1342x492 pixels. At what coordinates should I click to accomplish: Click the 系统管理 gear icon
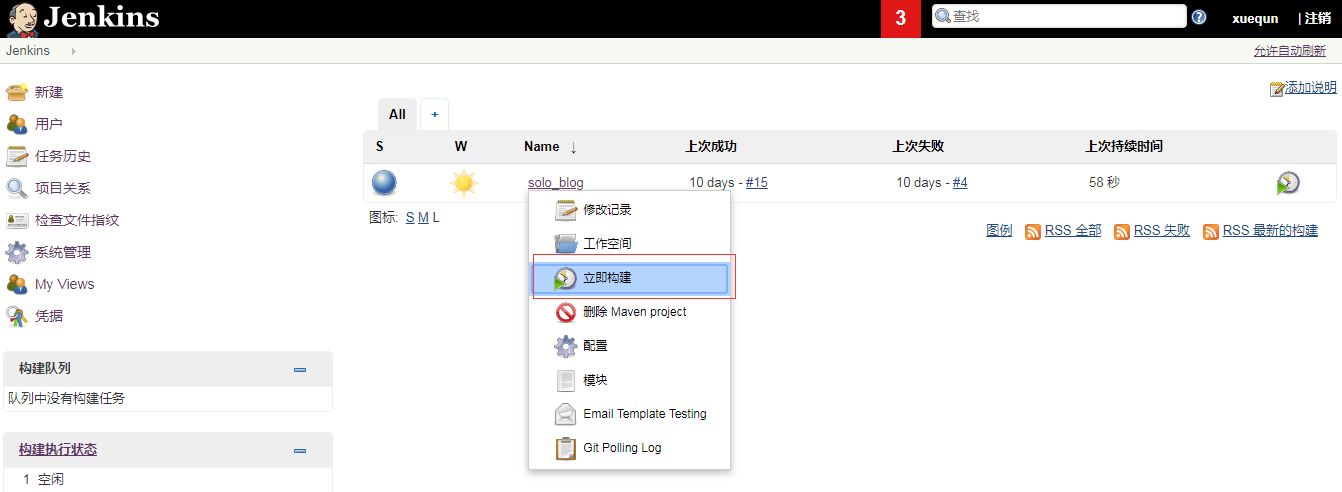(17, 252)
